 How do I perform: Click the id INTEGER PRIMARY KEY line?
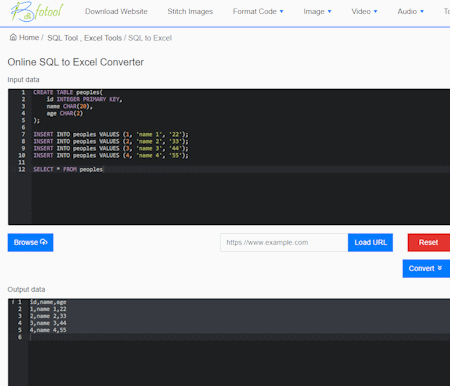pyautogui.click(x=84, y=99)
